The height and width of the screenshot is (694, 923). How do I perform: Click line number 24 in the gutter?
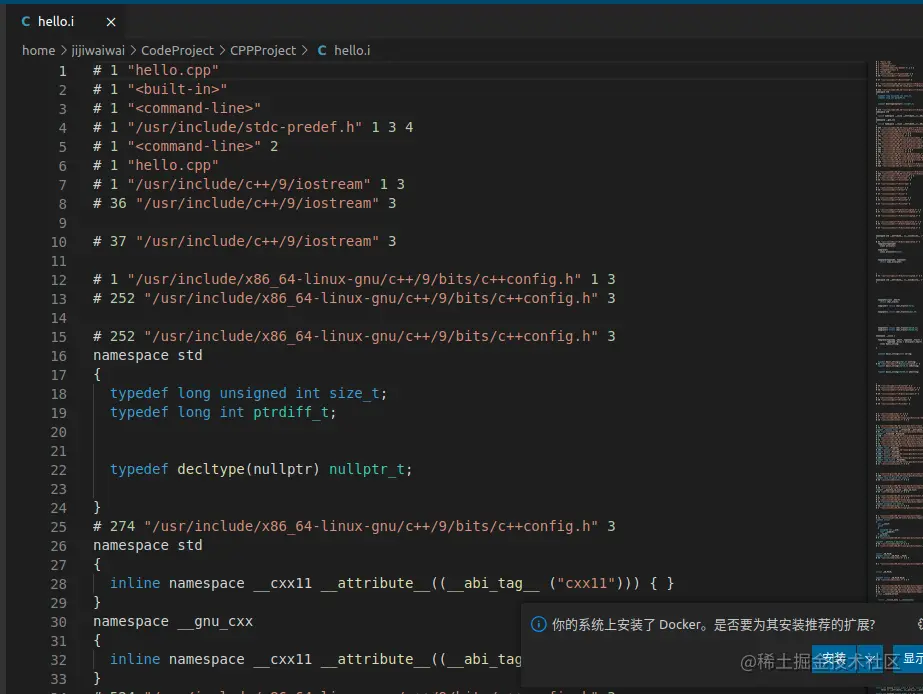(x=59, y=508)
